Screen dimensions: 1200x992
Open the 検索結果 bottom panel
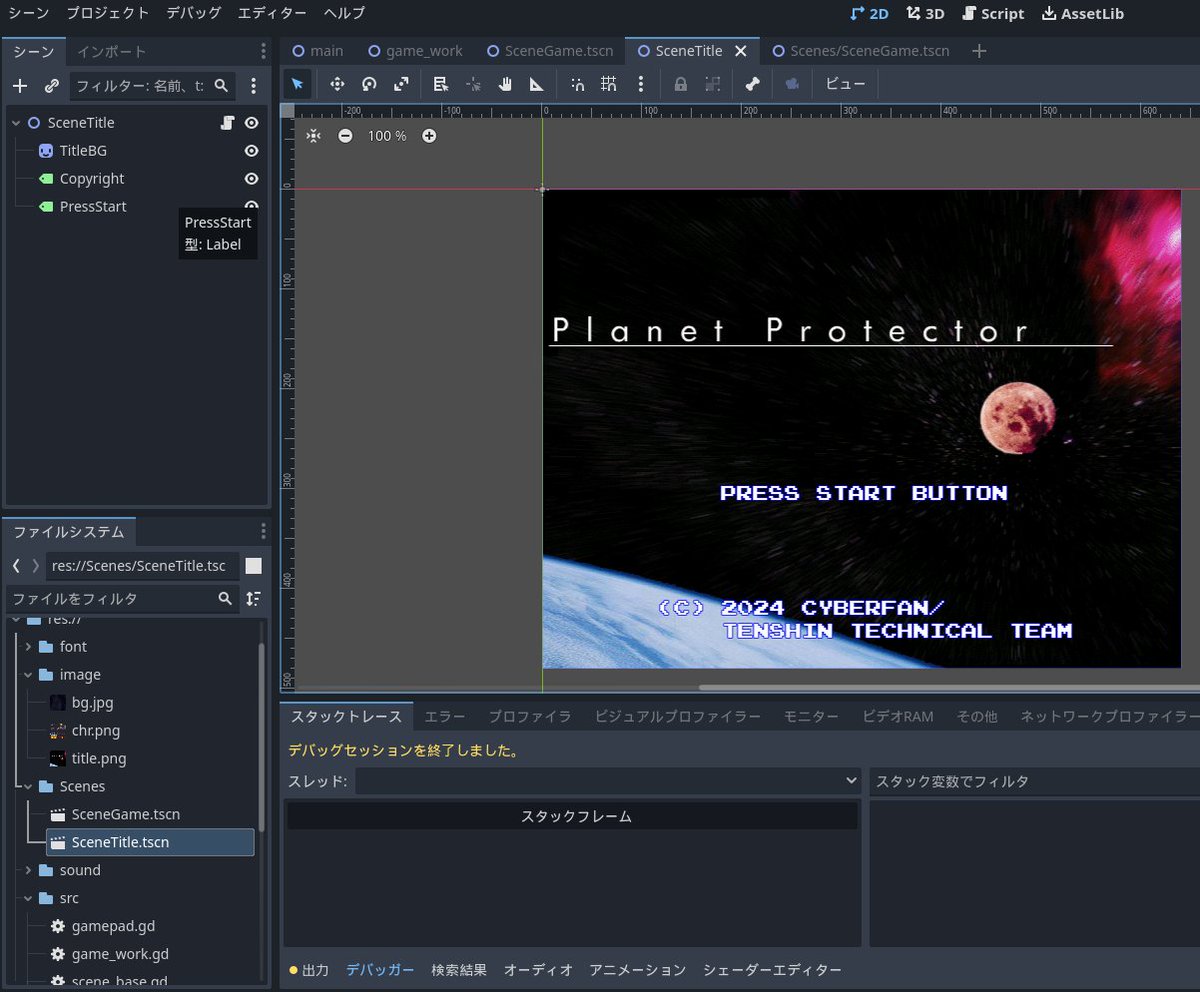(x=459, y=970)
